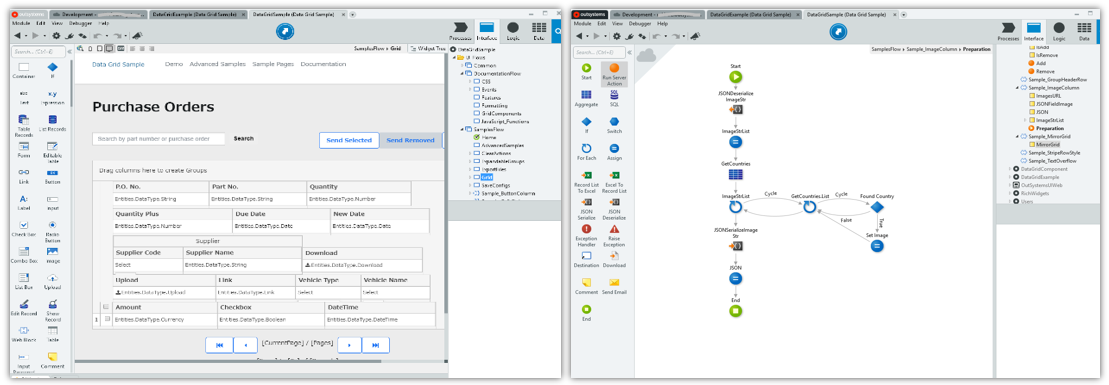This screenshot has width=1109, height=385.
Task: Select the Aggregate tool in the toolbox
Action: tap(586, 98)
